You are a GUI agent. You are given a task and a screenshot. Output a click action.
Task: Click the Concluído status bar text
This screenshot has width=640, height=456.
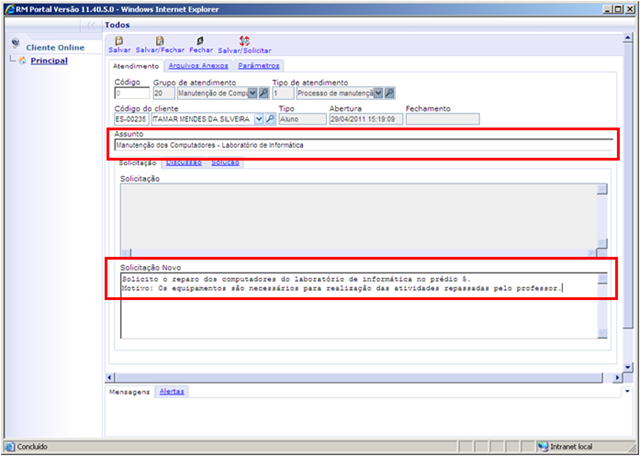pyautogui.click(x=32, y=447)
